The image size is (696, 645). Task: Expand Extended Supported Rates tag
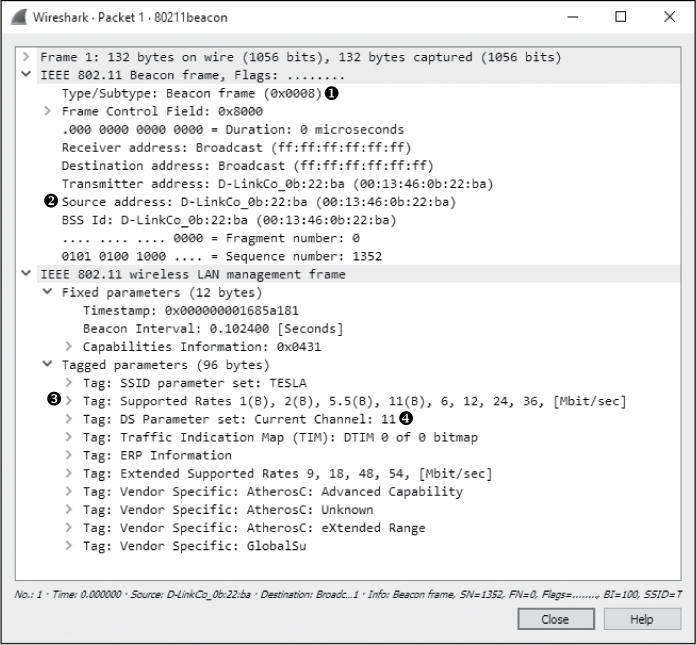68,473
